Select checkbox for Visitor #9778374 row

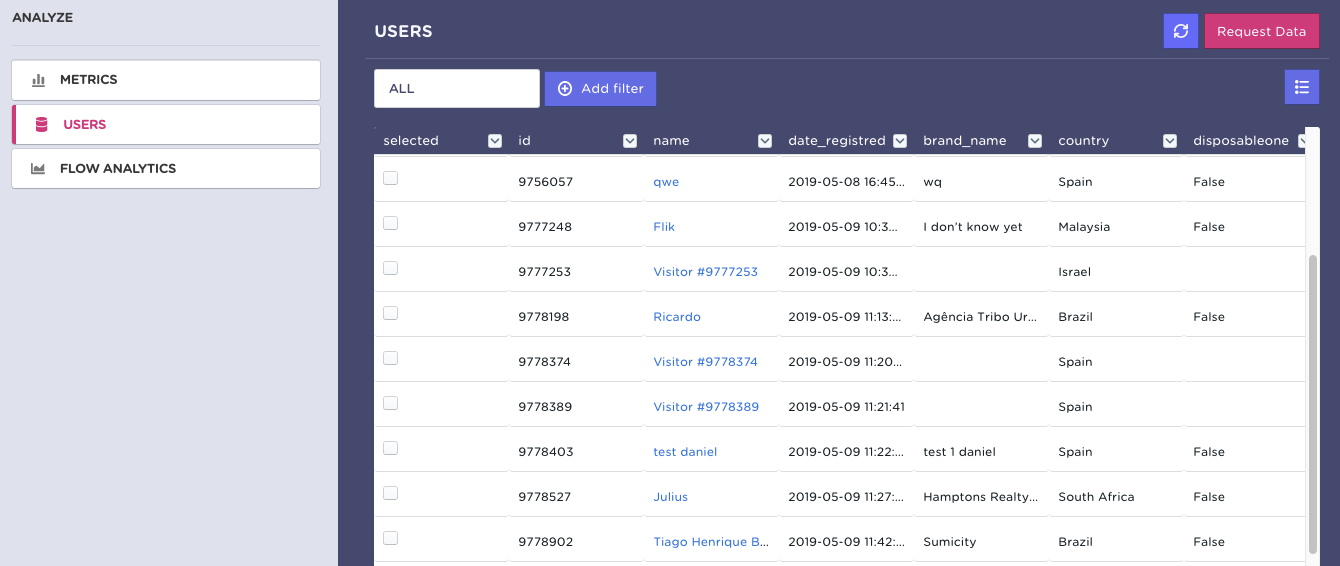coord(390,358)
